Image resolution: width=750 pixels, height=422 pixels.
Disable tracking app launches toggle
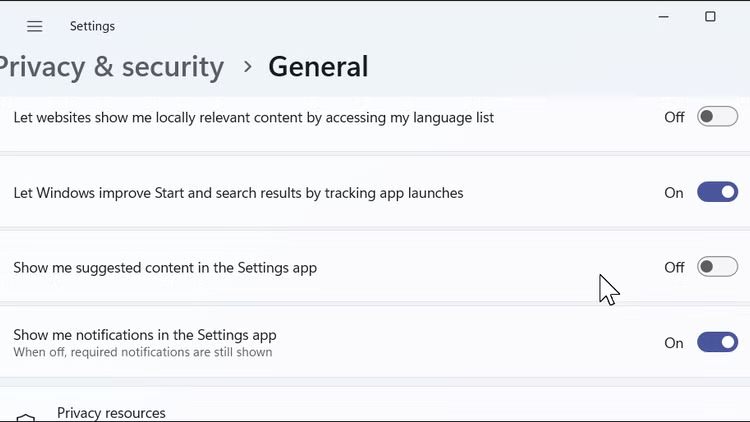click(x=717, y=192)
